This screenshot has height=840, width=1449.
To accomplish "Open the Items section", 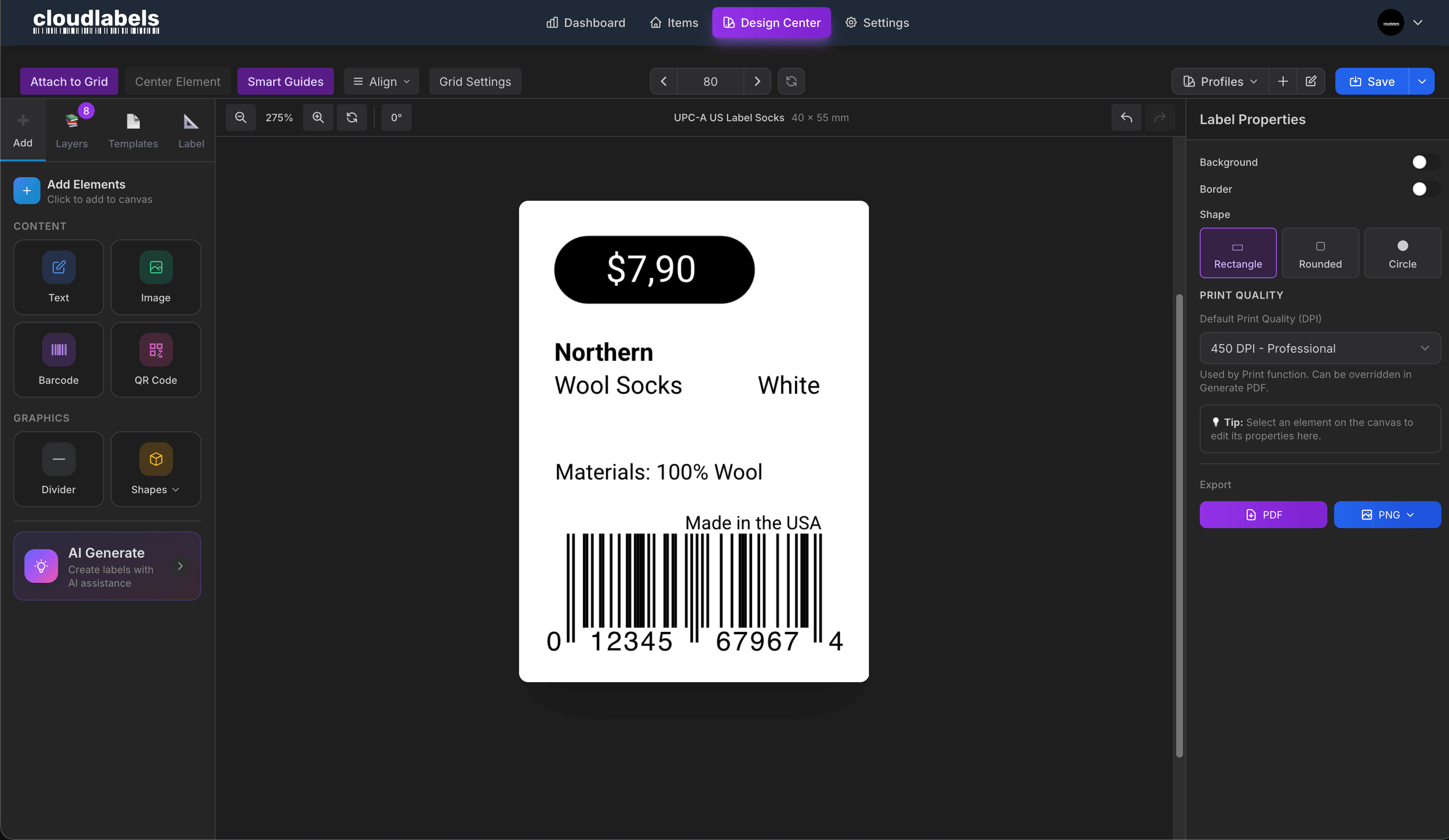I will (x=673, y=22).
